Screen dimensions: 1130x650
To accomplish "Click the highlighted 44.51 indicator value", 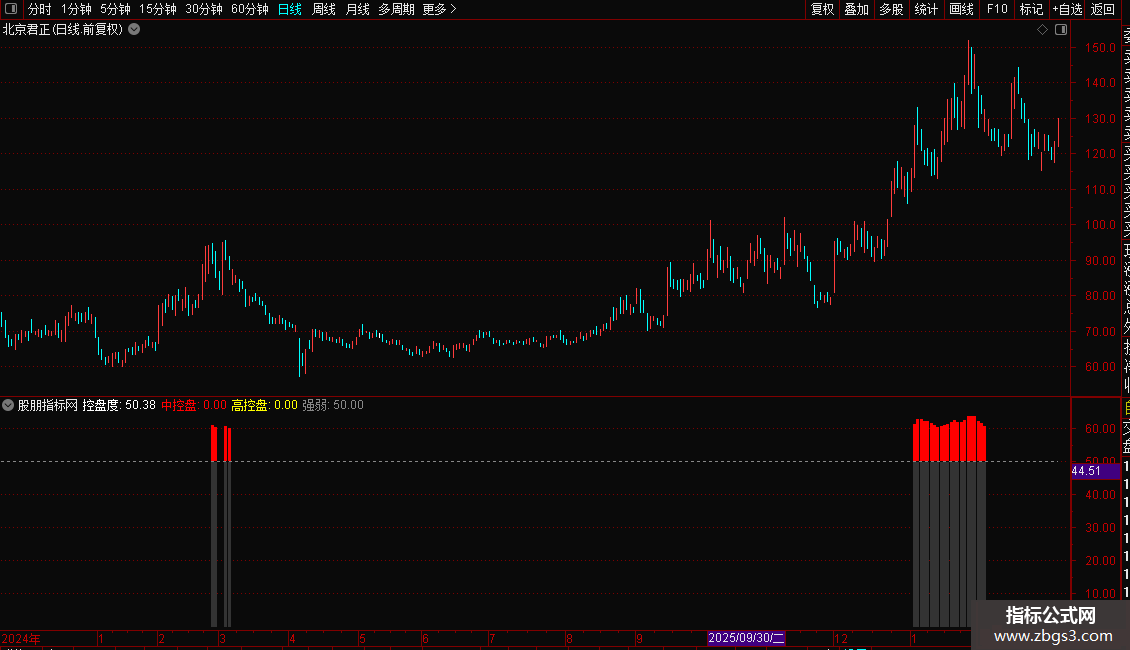I will coord(1095,471).
